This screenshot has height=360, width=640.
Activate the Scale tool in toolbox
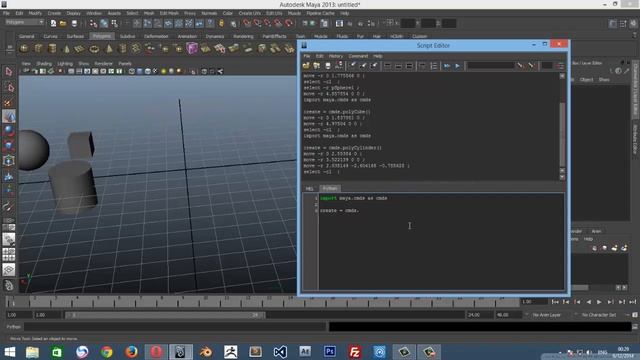click(x=9, y=146)
